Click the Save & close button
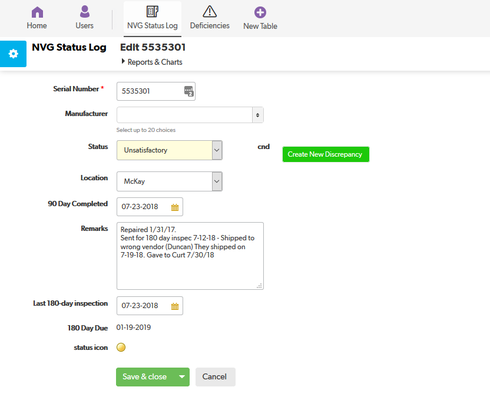The height and width of the screenshot is (410, 490). [145, 377]
